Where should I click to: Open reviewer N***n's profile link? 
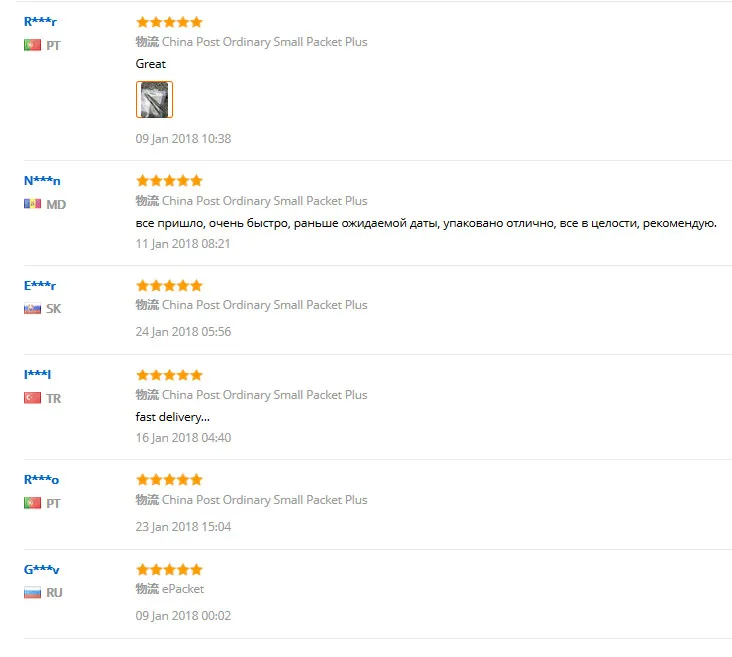tap(42, 181)
